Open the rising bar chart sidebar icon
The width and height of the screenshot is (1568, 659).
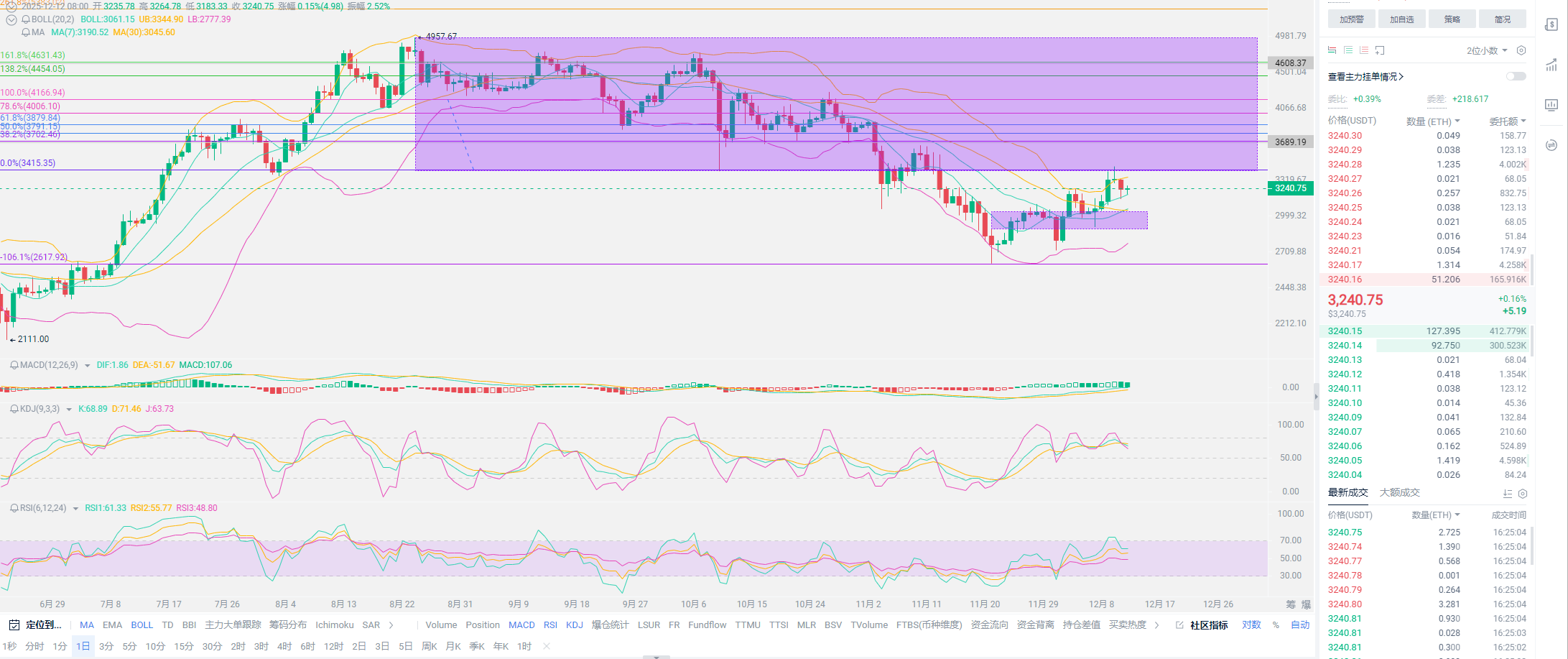point(1551,65)
